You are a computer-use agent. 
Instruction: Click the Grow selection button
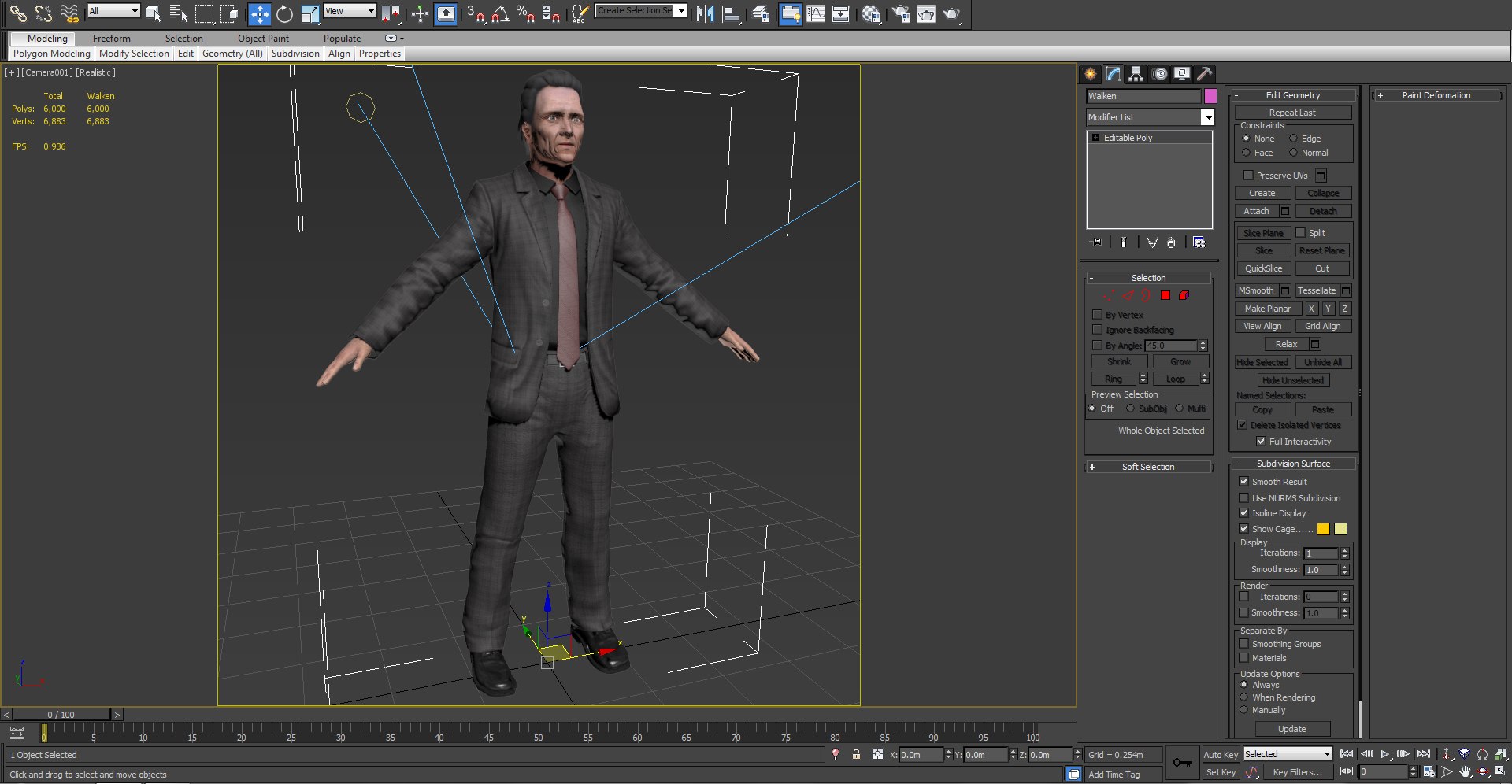pyautogui.click(x=1180, y=361)
